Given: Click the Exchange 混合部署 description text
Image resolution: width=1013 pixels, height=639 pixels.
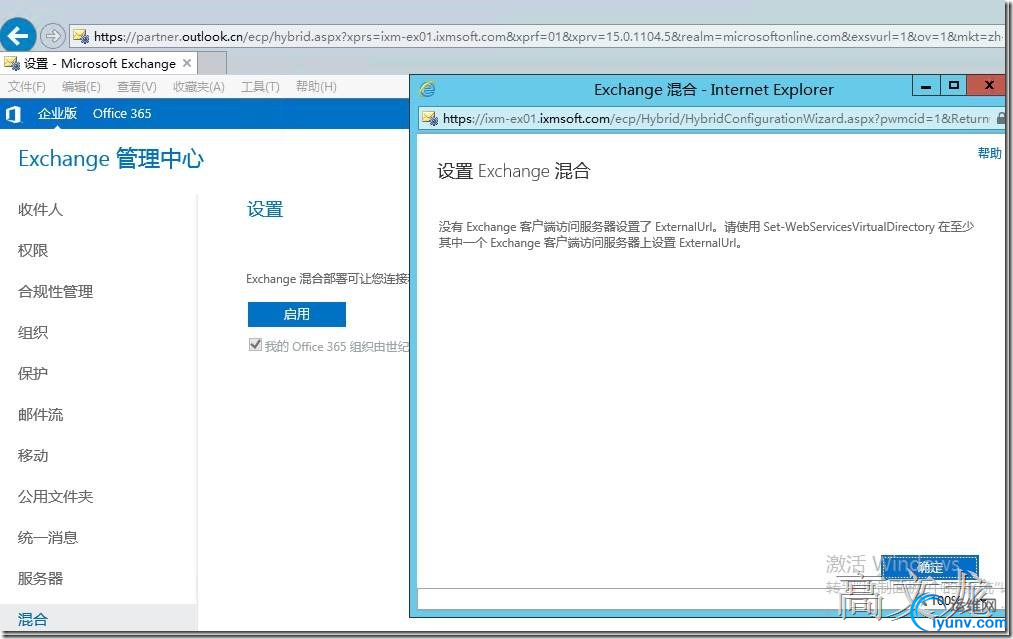Looking at the screenshot, I should tap(328, 278).
